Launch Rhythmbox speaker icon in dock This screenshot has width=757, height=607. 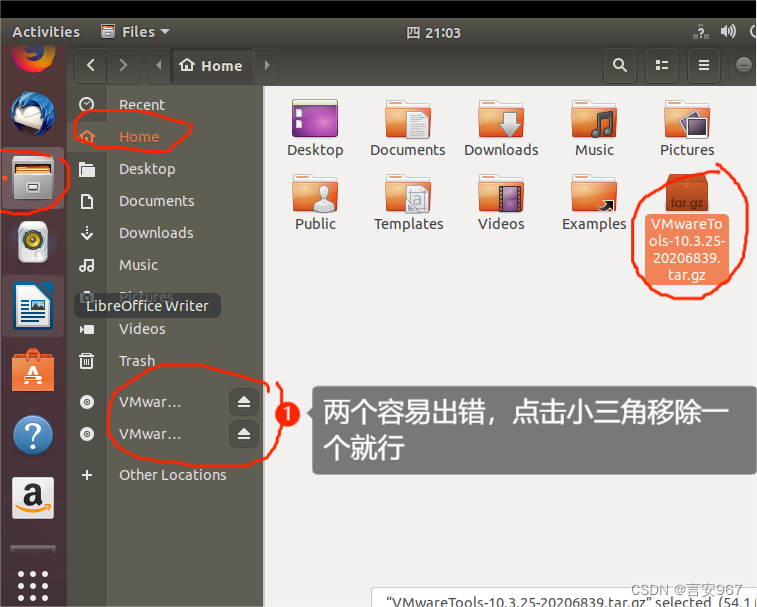pyautogui.click(x=33, y=241)
